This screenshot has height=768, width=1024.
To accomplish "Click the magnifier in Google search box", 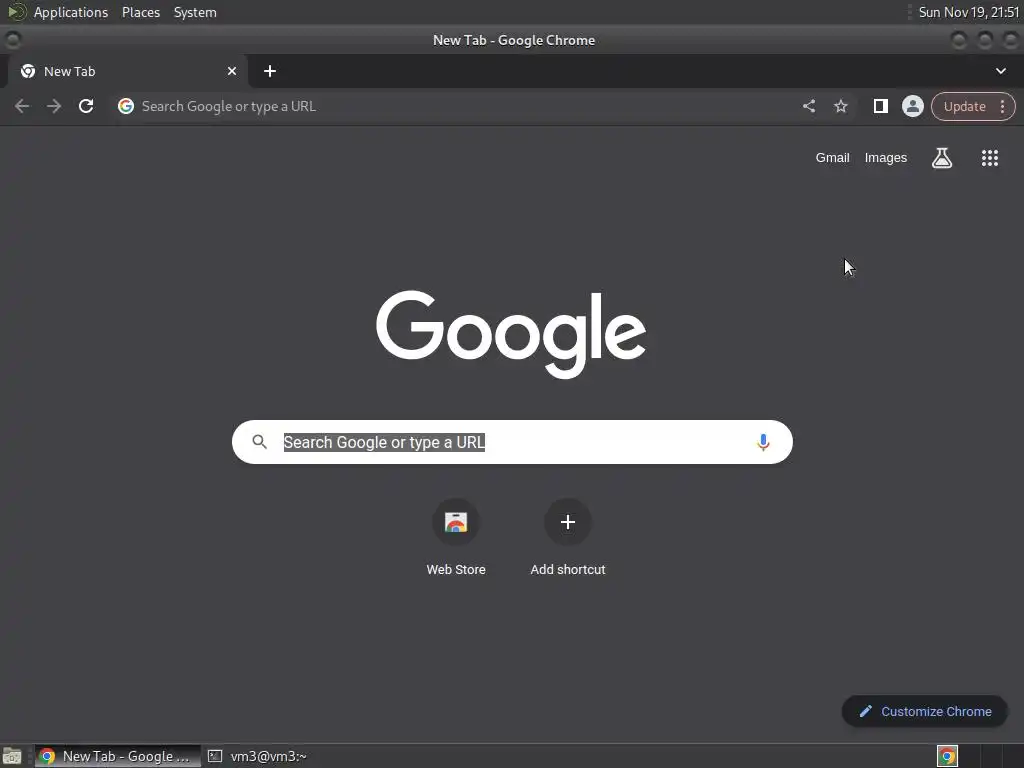I will (260, 442).
